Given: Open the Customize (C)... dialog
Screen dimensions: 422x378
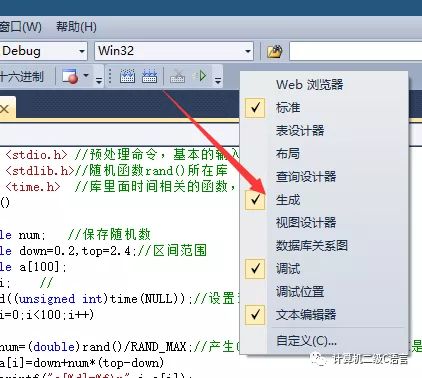Looking at the screenshot, I should pos(324,341).
